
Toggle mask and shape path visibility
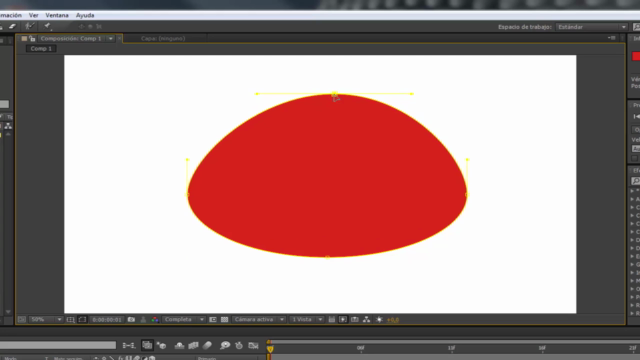[x=82, y=320]
